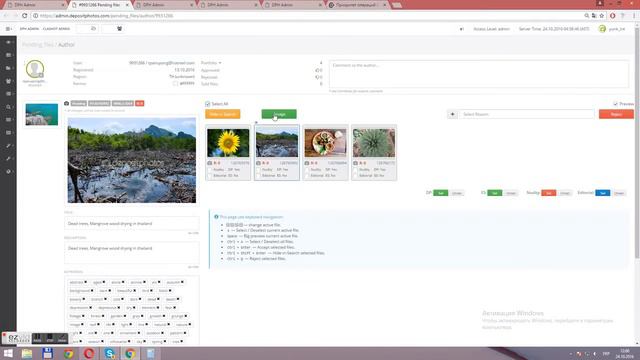This screenshot has width=640, height=360.
Task: Focus the comment to author text area
Action: click(x=479, y=74)
